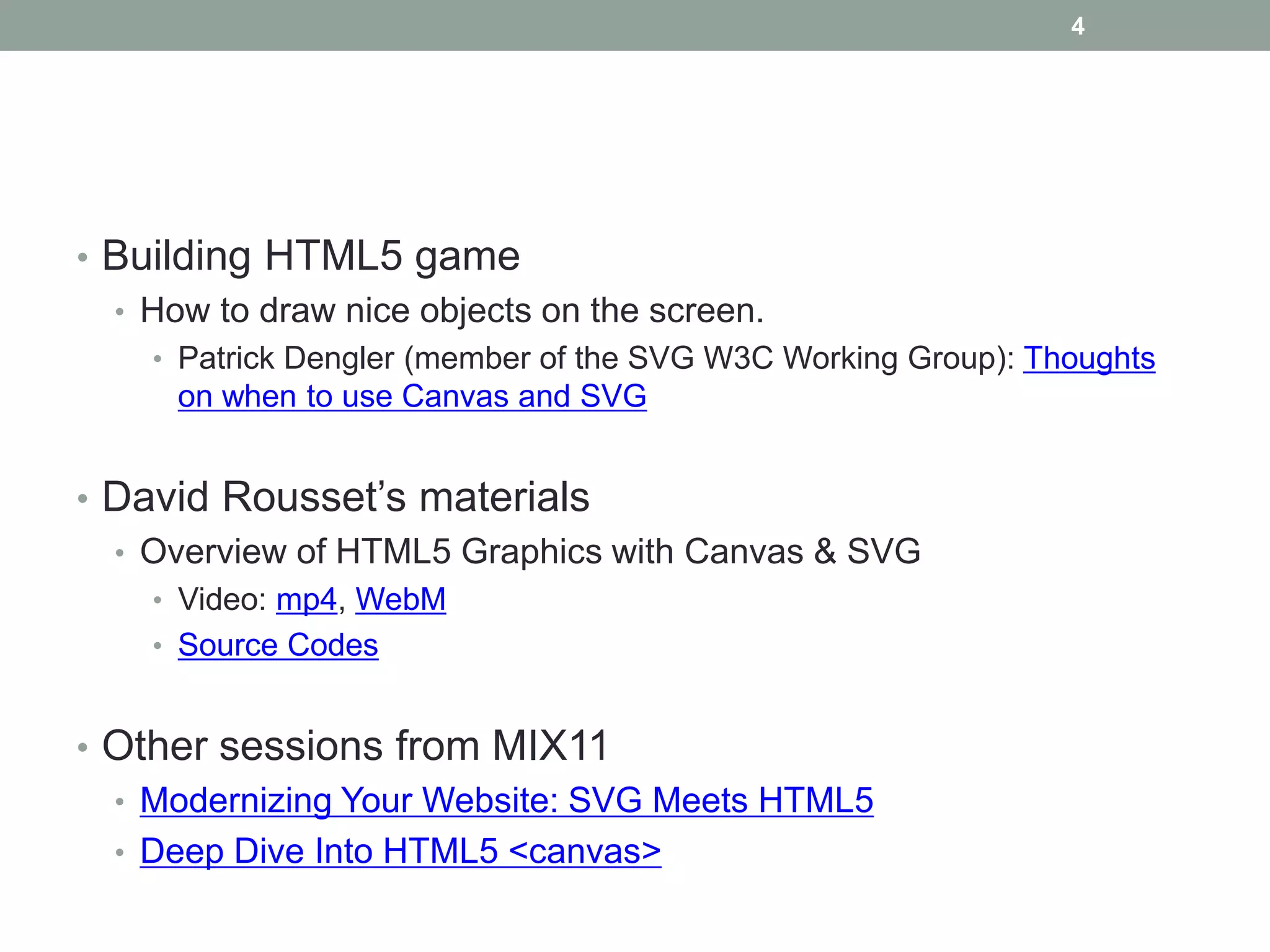Click the "Patrick Dengler" name text
This screenshot has width=1270, height=952.
point(286,358)
